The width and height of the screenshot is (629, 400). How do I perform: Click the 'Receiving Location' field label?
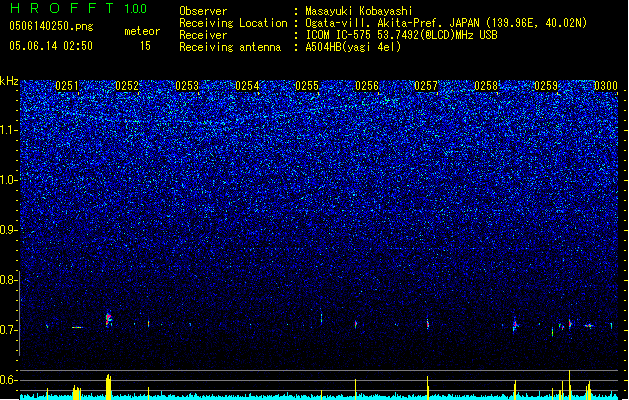pos(233,23)
